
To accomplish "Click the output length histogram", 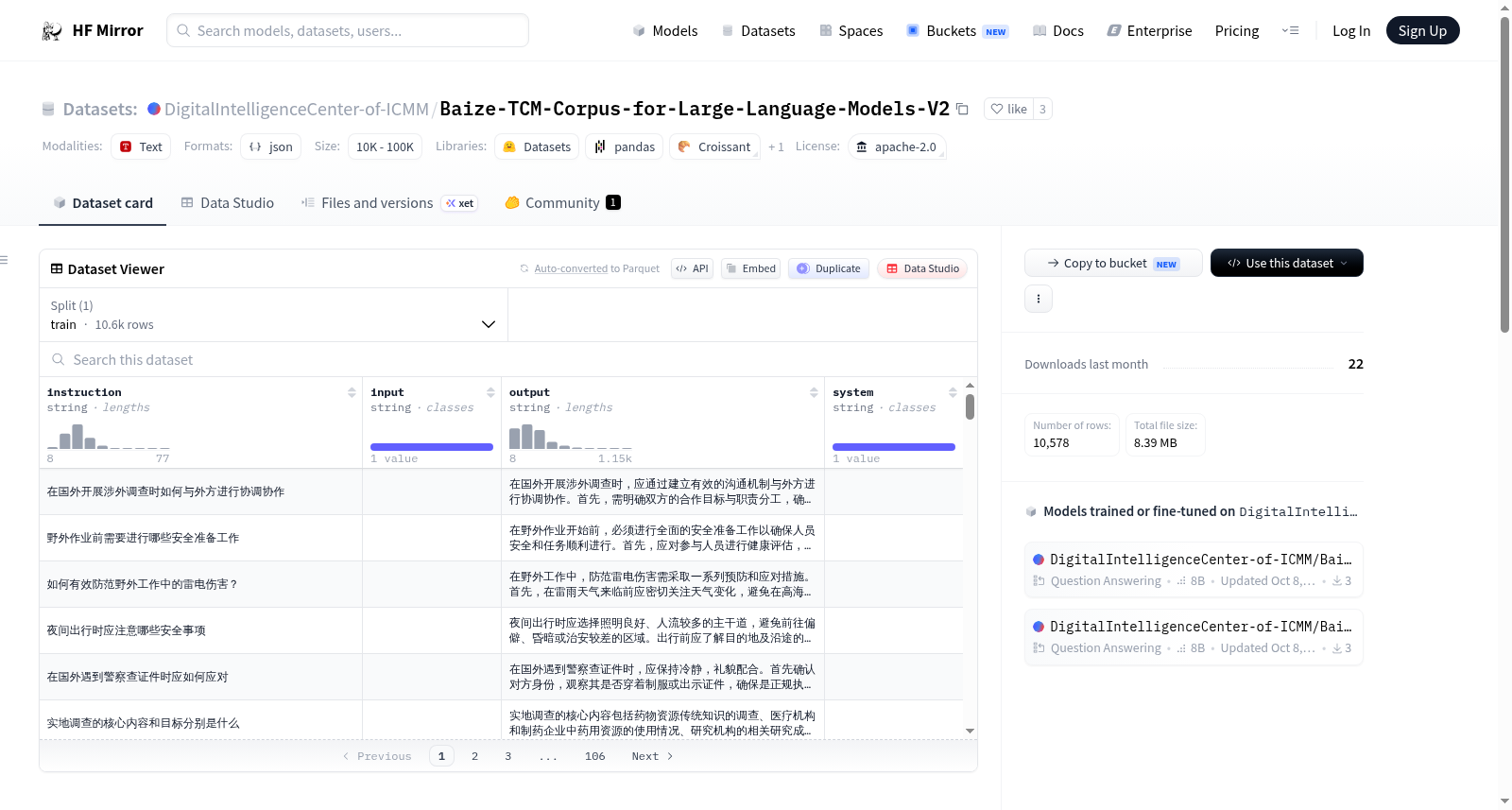I will (571, 437).
